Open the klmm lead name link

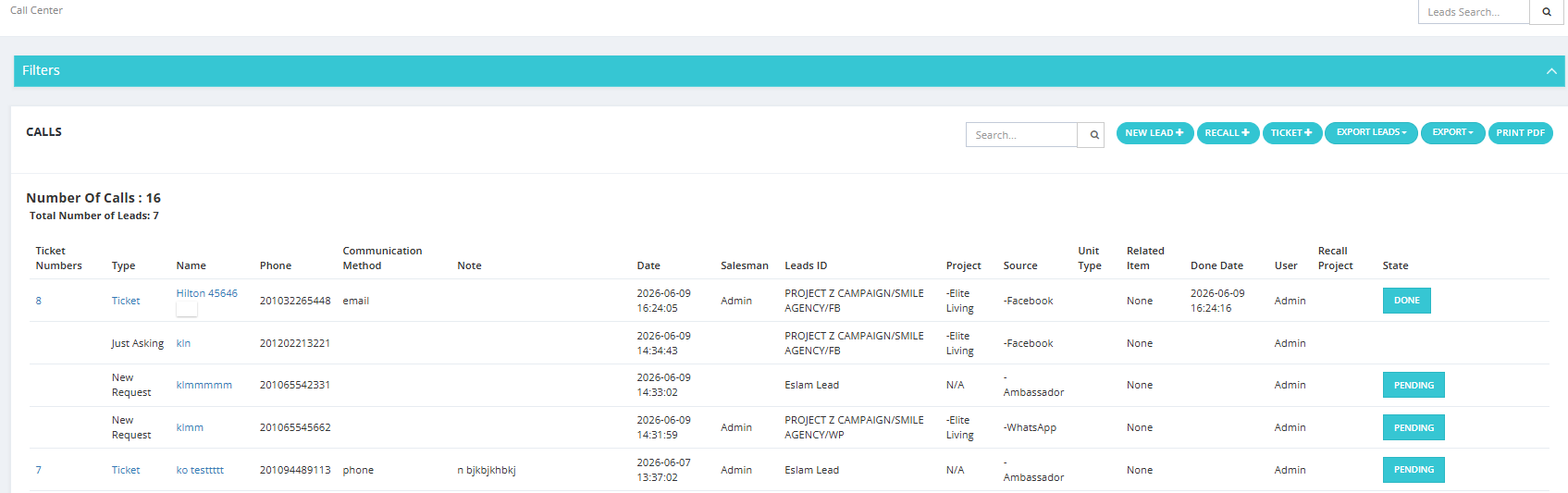[190, 427]
